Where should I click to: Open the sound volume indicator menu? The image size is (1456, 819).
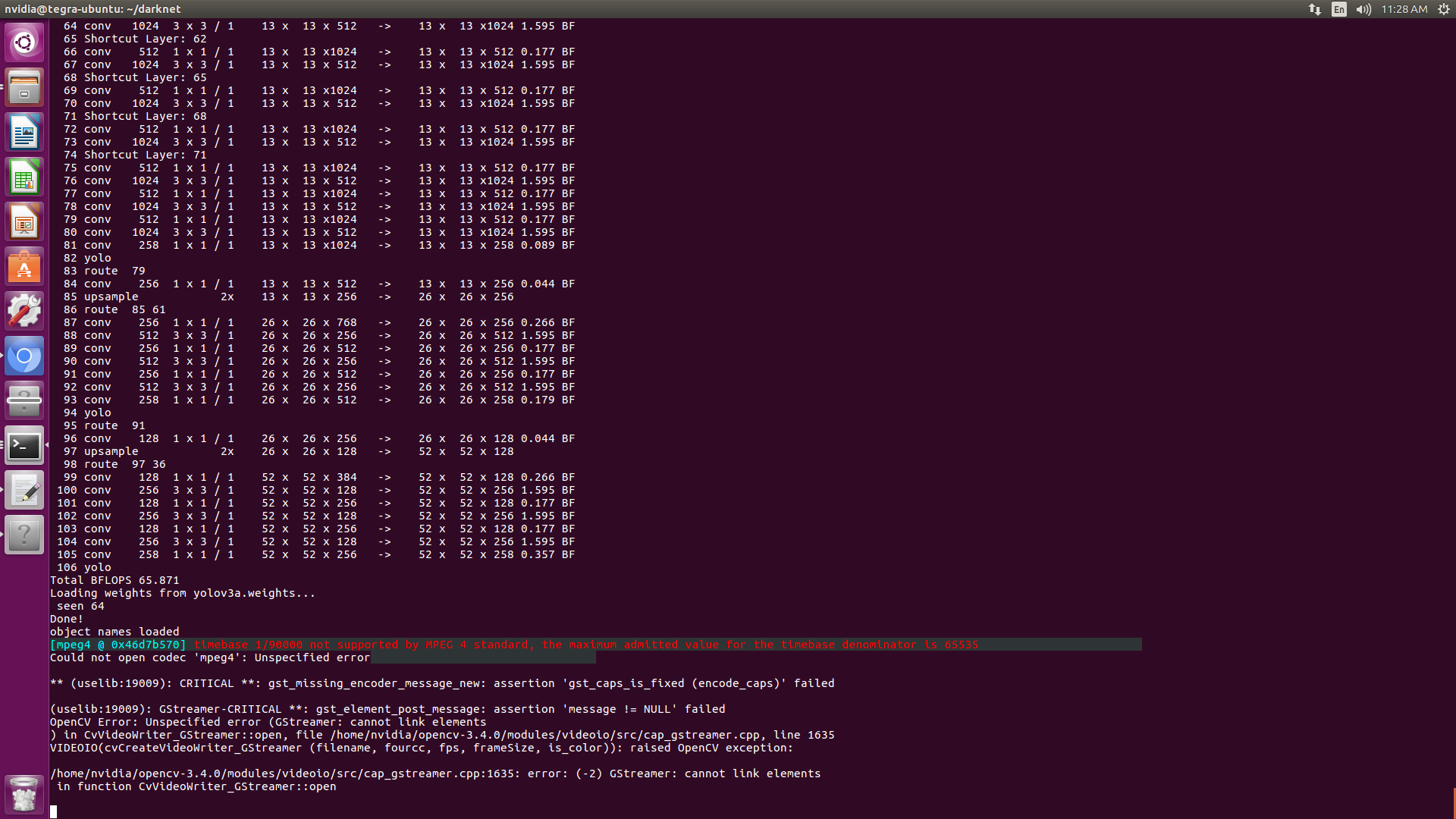[1363, 9]
